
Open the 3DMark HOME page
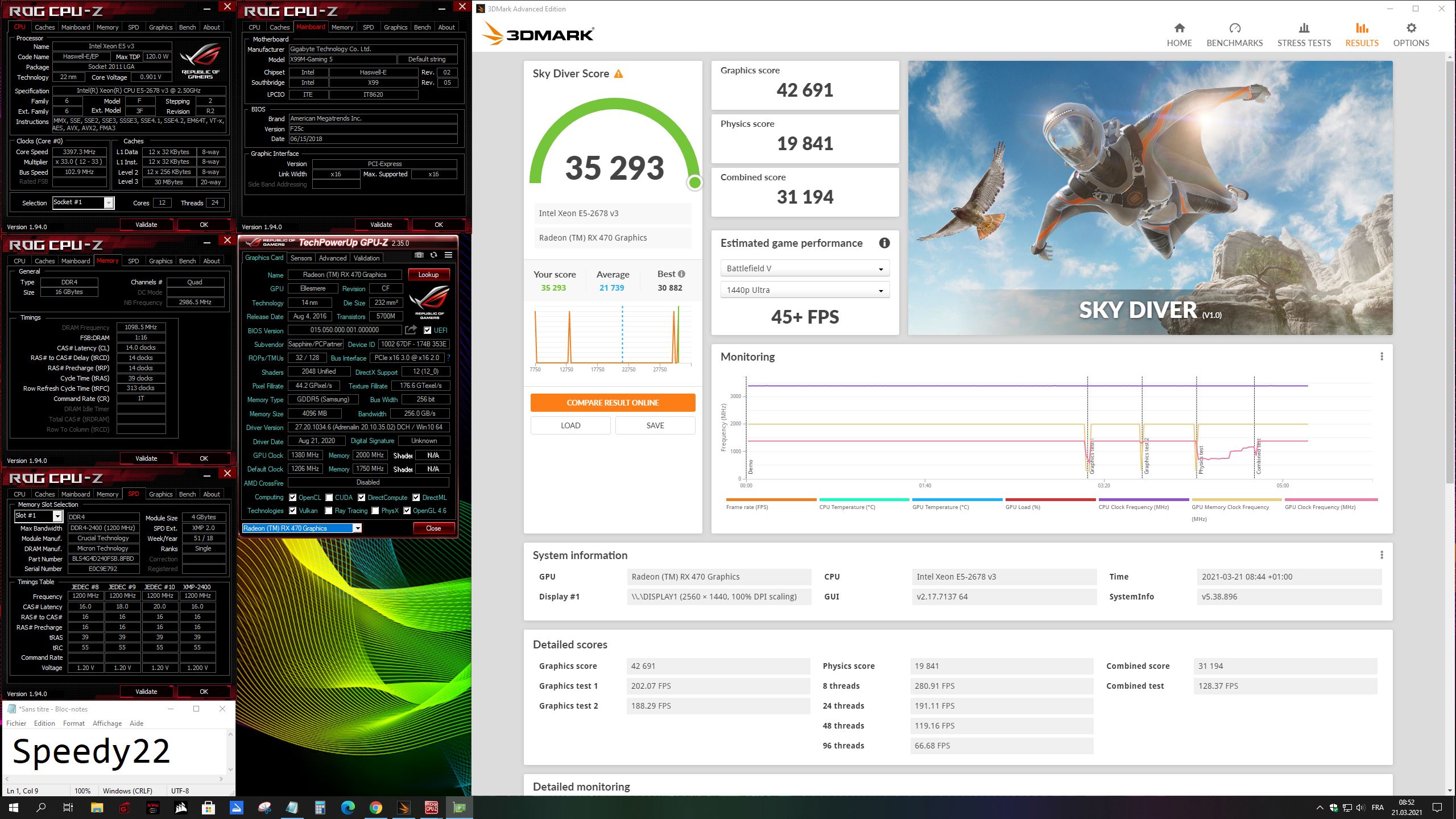(x=1179, y=35)
